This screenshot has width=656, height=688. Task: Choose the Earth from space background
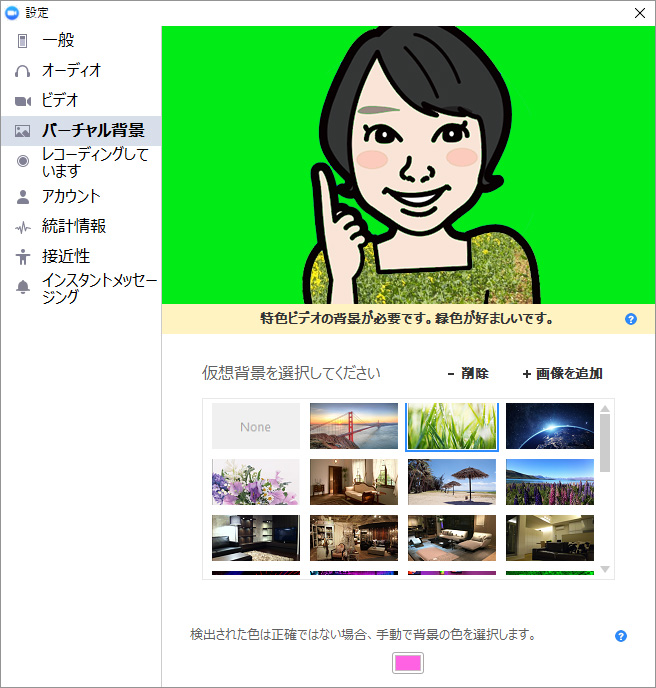(549, 427)
